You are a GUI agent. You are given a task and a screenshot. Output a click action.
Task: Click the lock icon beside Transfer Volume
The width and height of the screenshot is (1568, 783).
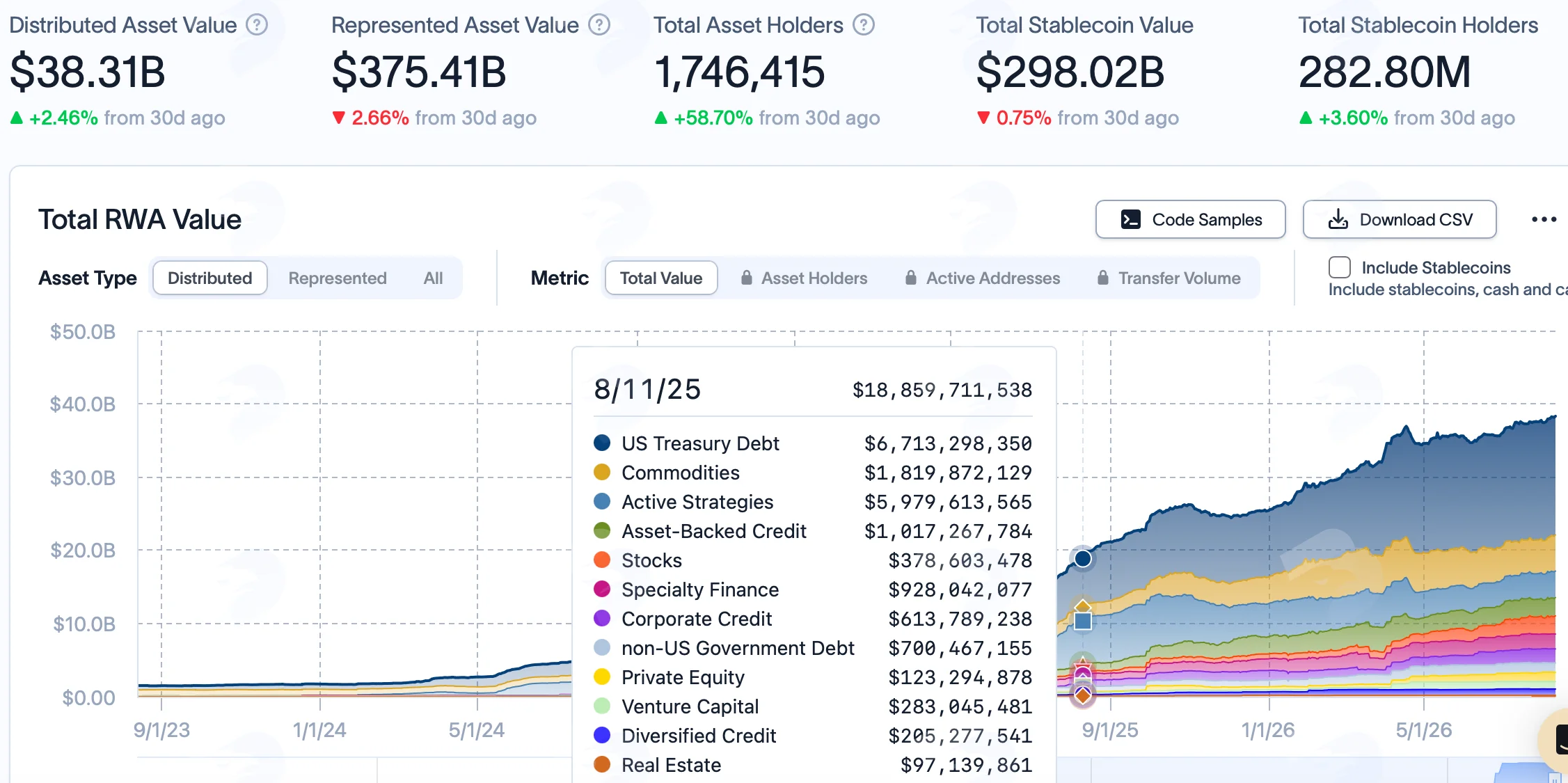(x=1103, y=278)
